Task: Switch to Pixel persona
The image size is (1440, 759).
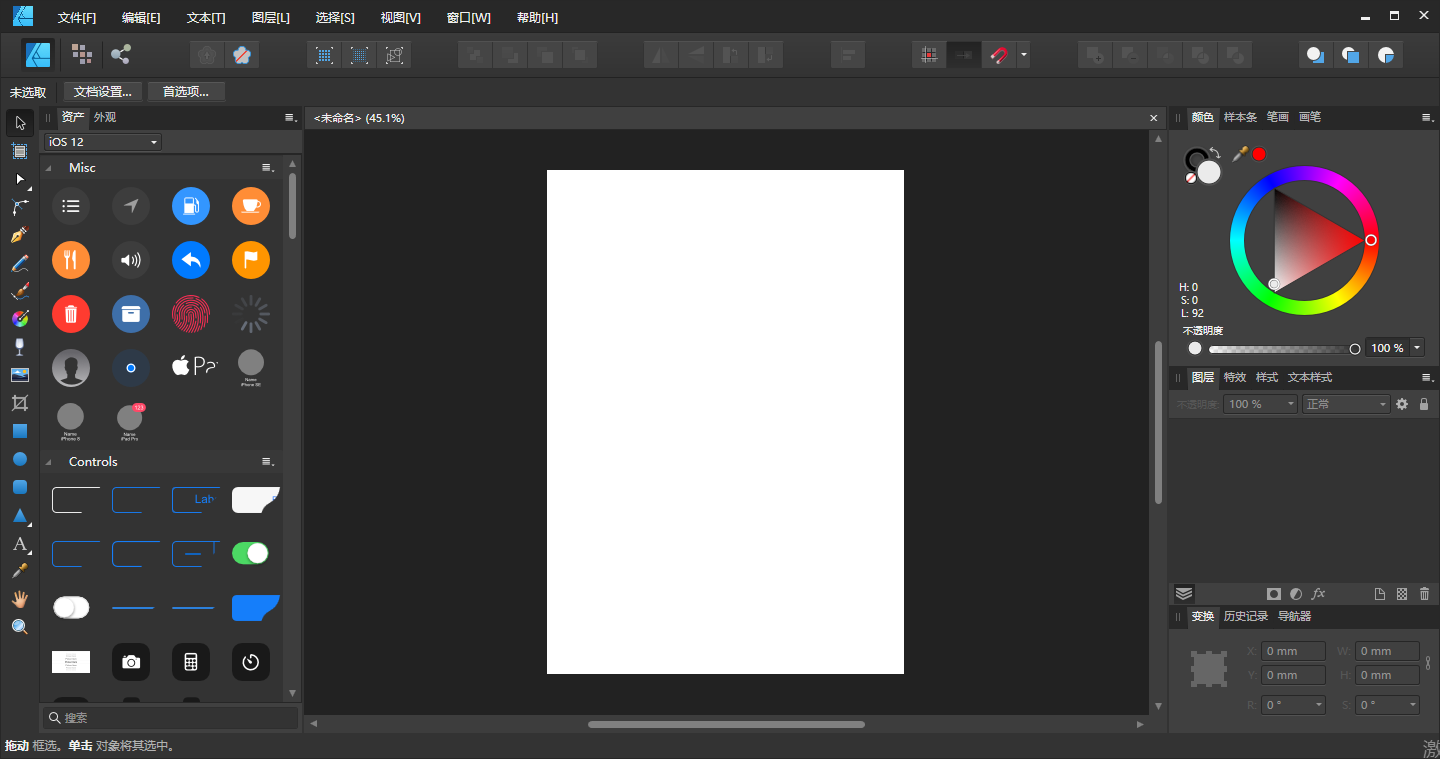Action: coord(82,54)
